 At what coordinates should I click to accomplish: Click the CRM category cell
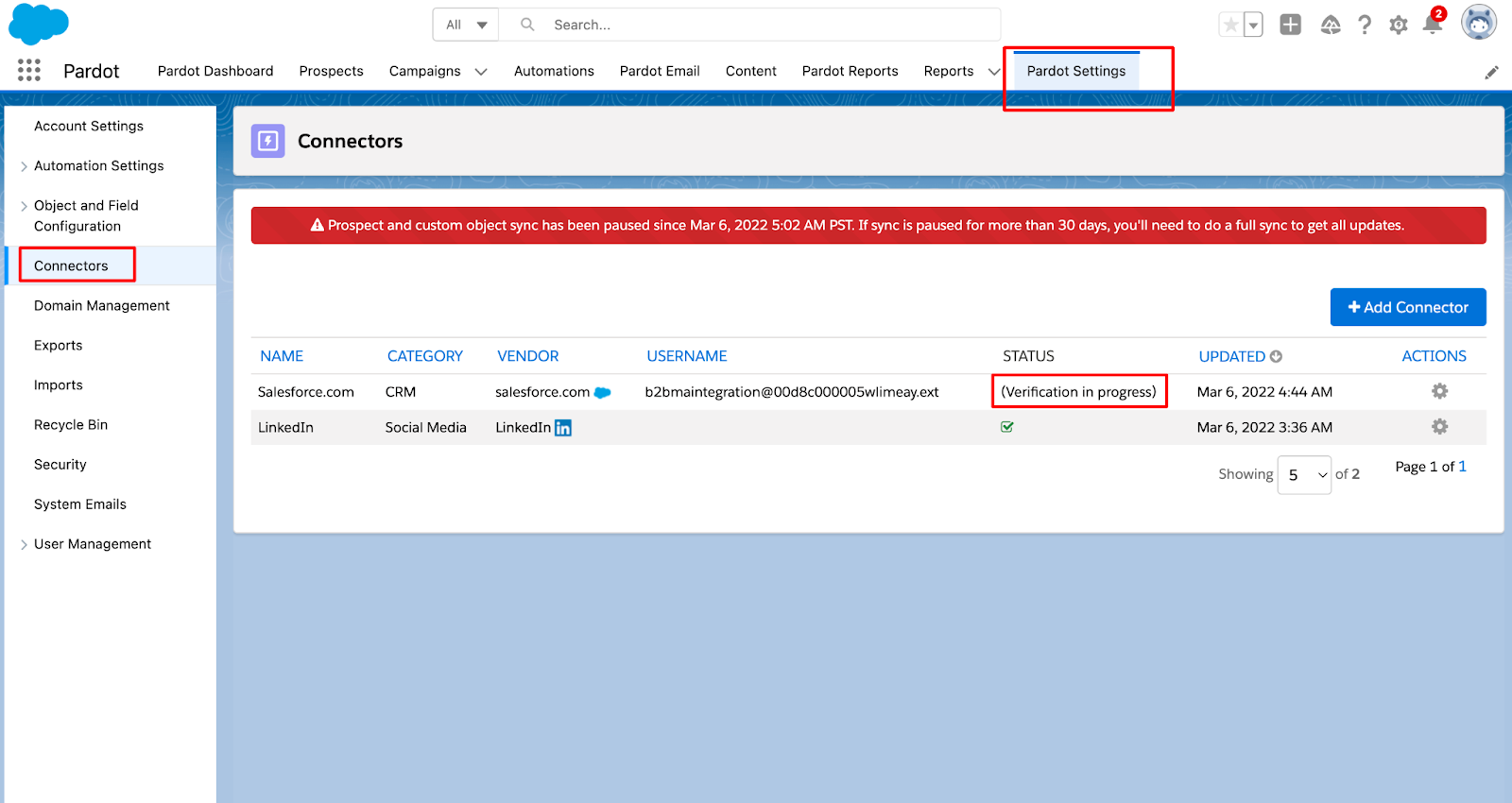(401, 392)
